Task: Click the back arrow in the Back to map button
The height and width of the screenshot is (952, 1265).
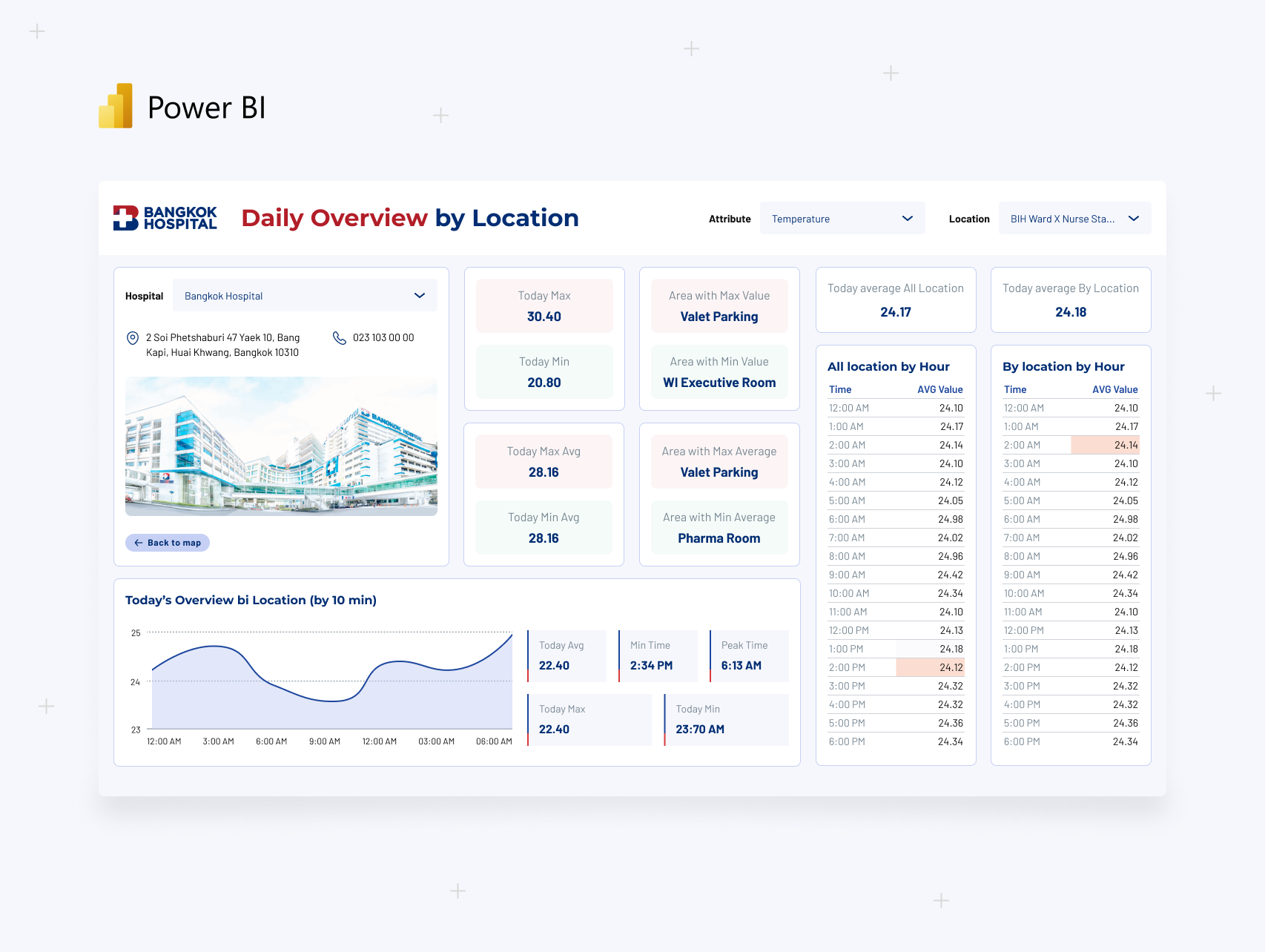Action: tap(138, 542)
